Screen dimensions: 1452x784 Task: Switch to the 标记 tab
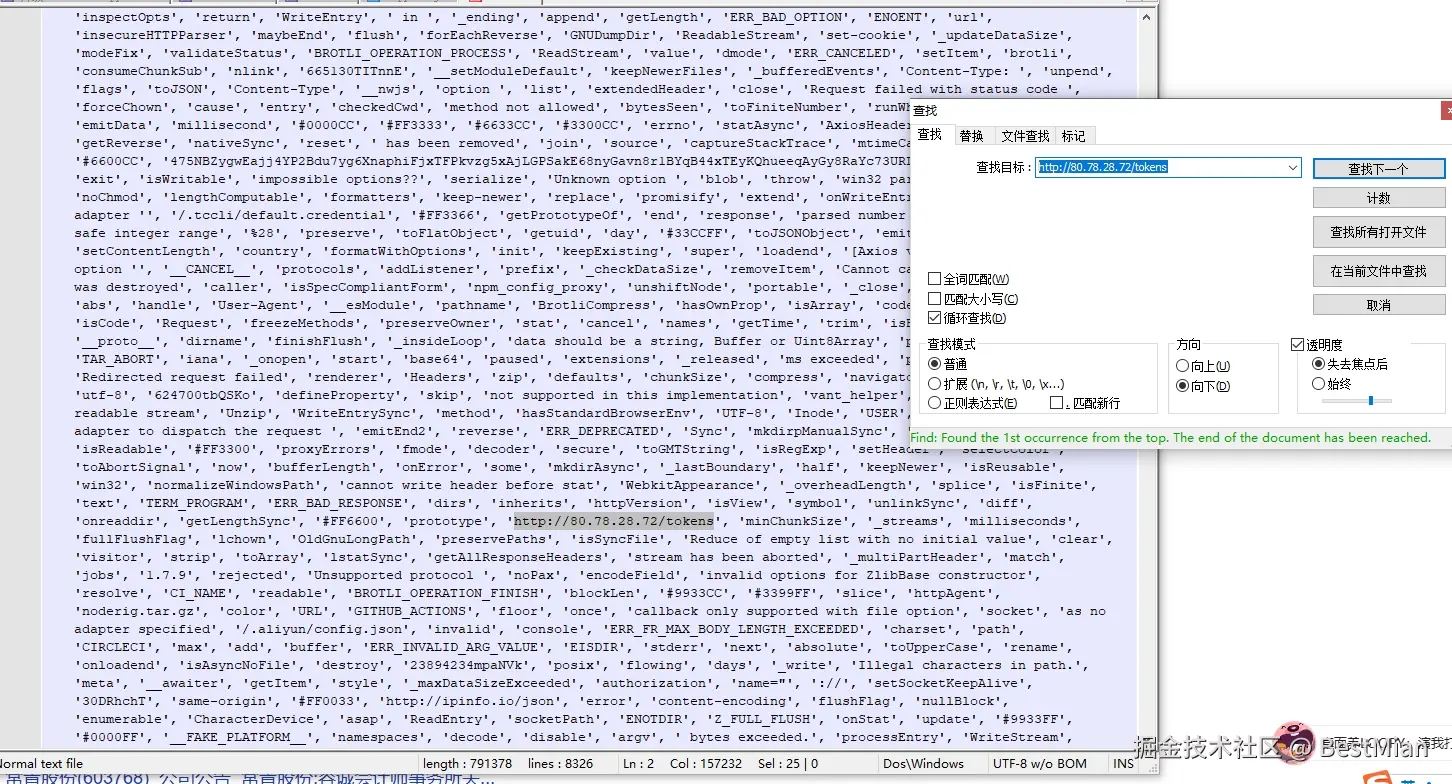pos(1074,136)
